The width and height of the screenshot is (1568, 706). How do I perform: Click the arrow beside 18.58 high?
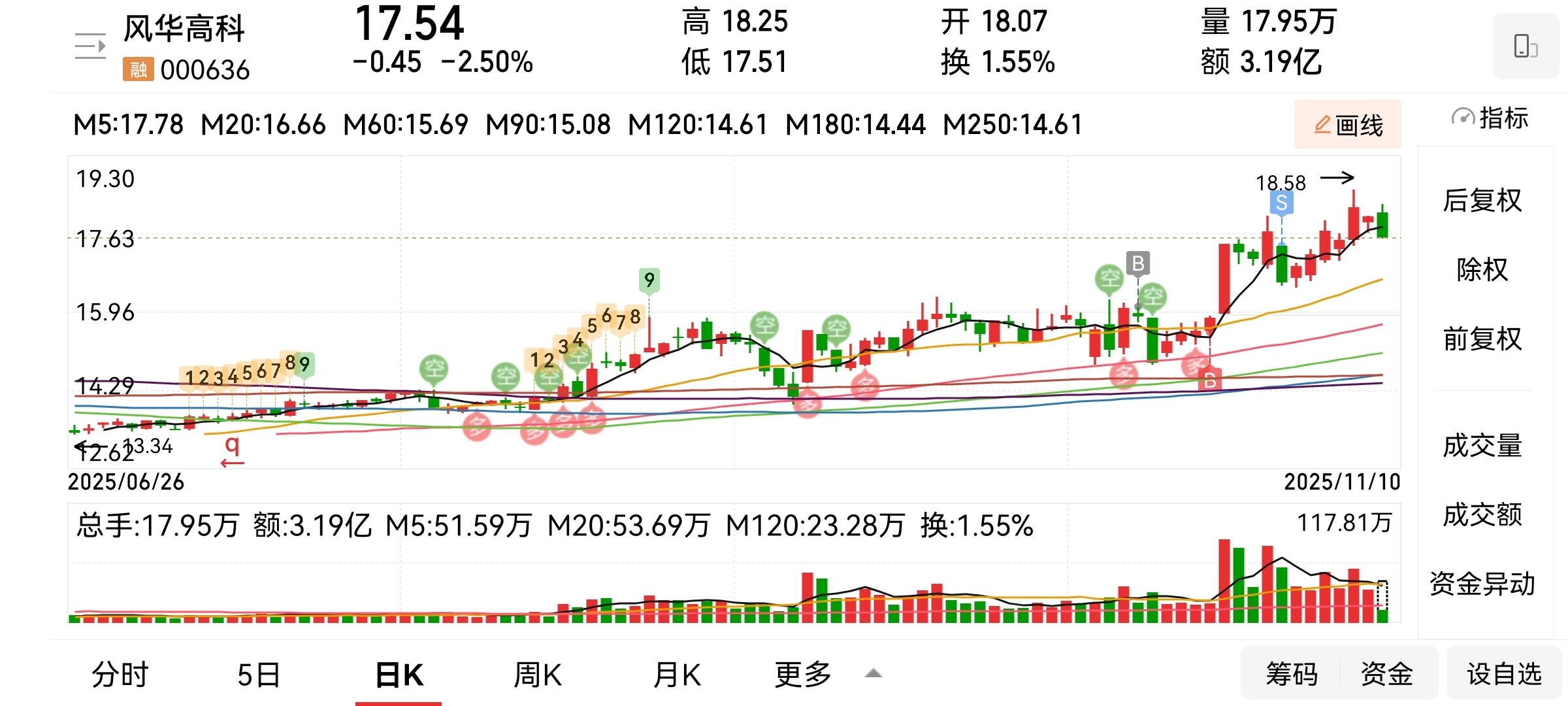point(1337,178)
